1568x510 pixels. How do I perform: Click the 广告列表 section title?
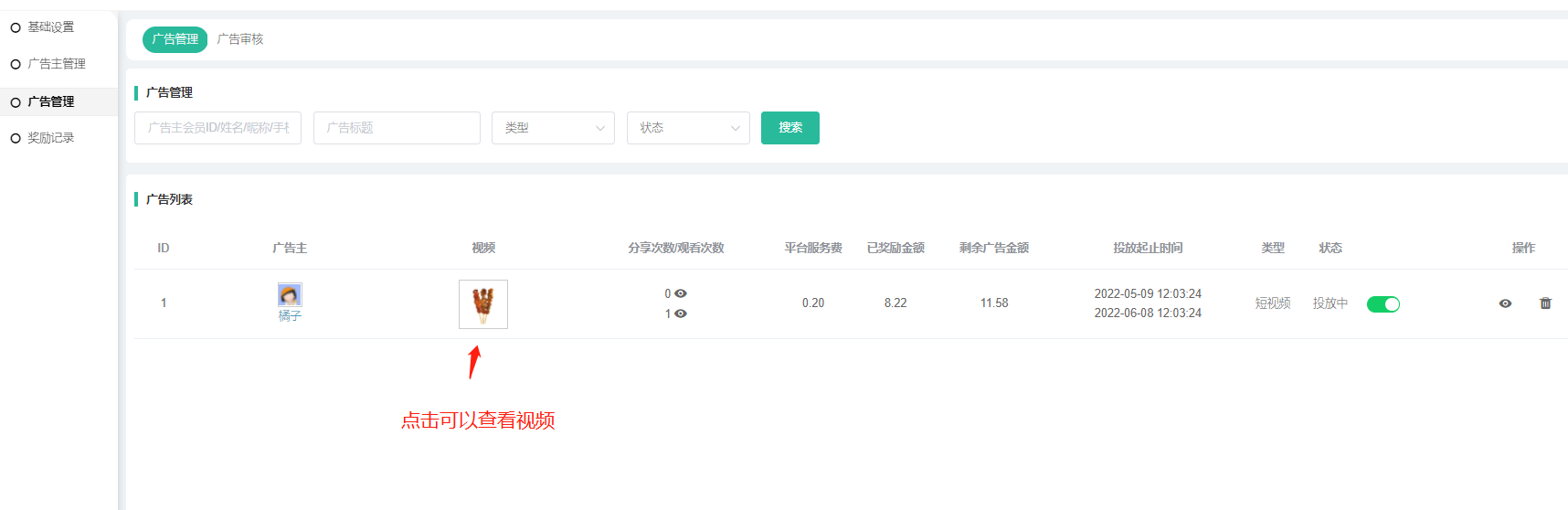click(169, 199)
